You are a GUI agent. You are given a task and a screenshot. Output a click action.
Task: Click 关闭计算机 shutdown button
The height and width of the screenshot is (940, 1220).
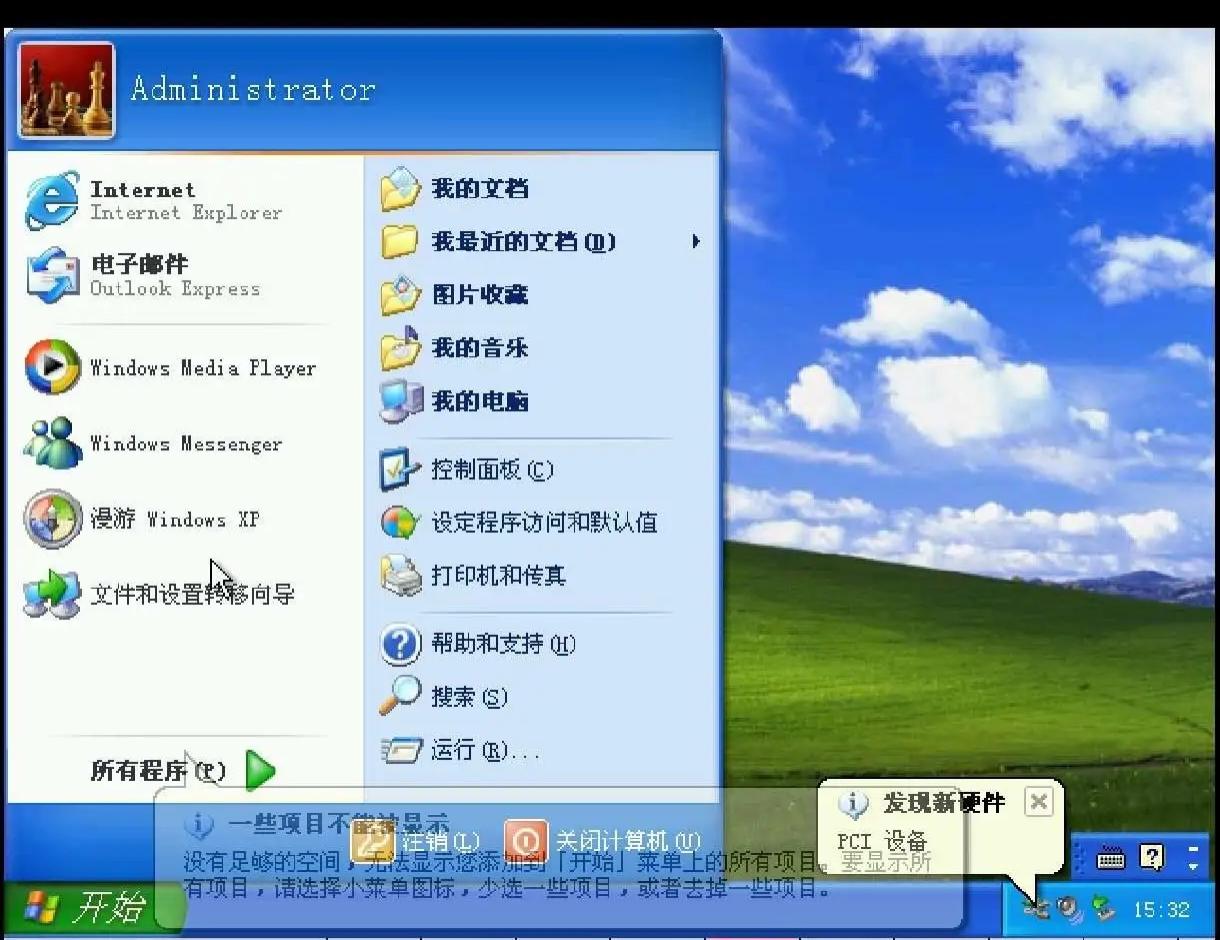(602, 841)
